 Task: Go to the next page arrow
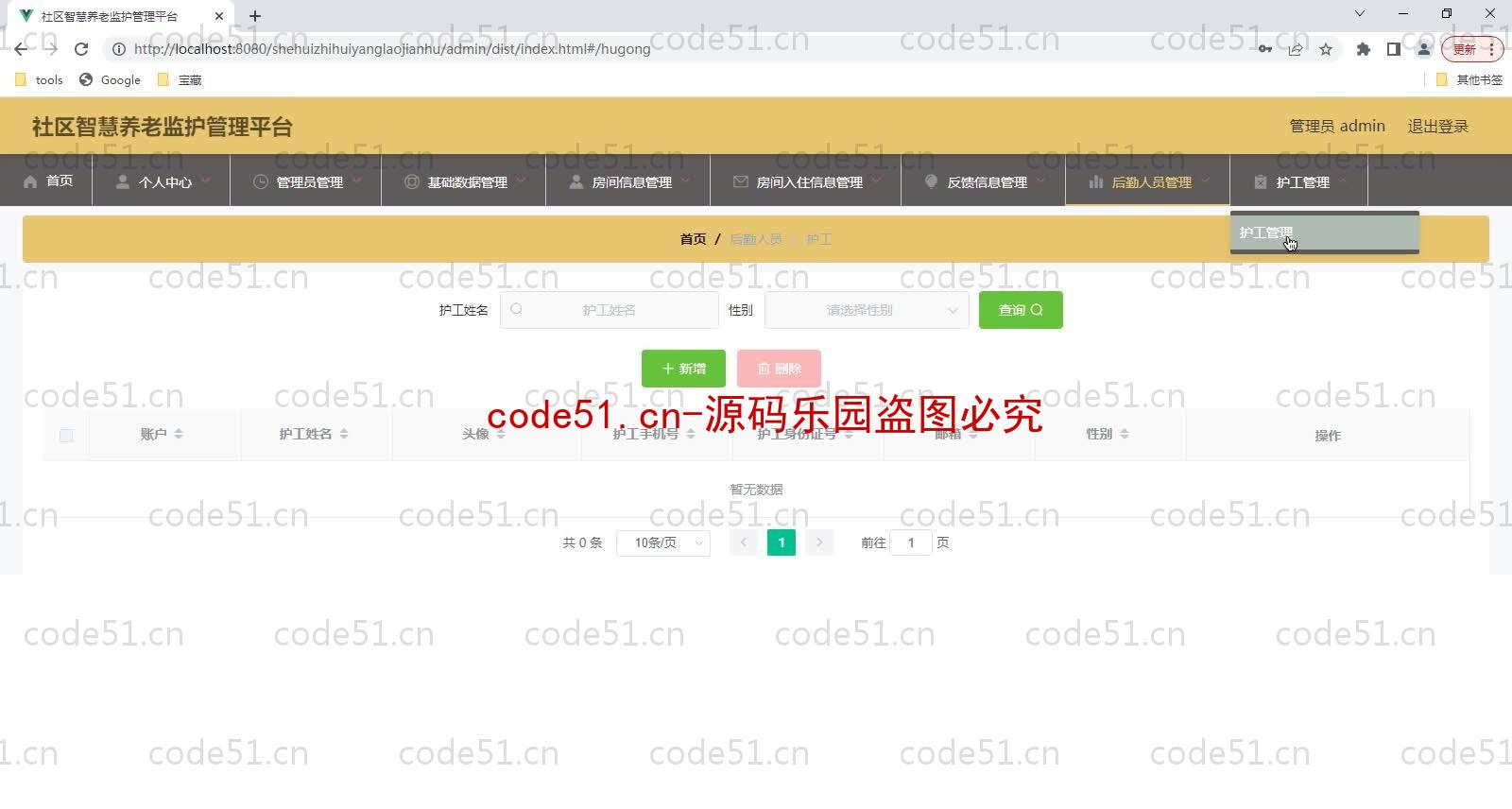(819, 542)
